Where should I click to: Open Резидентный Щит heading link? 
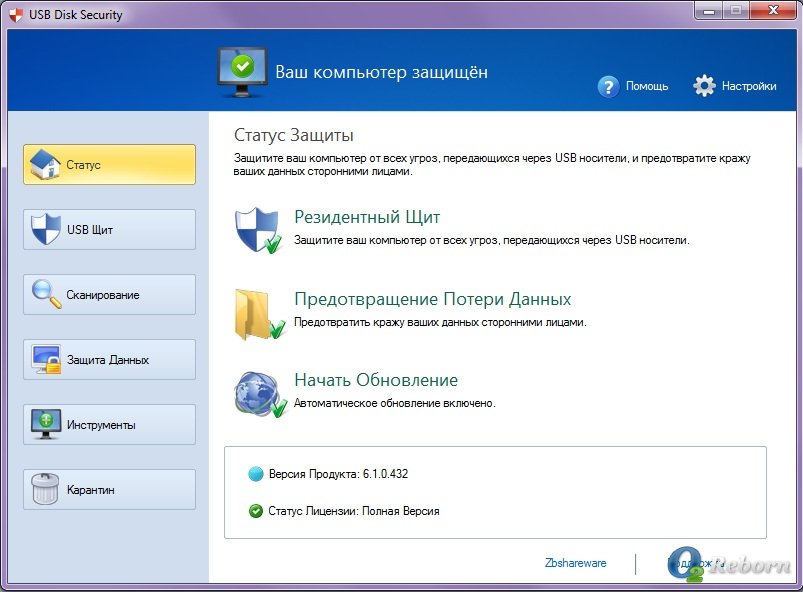[367, 217]
